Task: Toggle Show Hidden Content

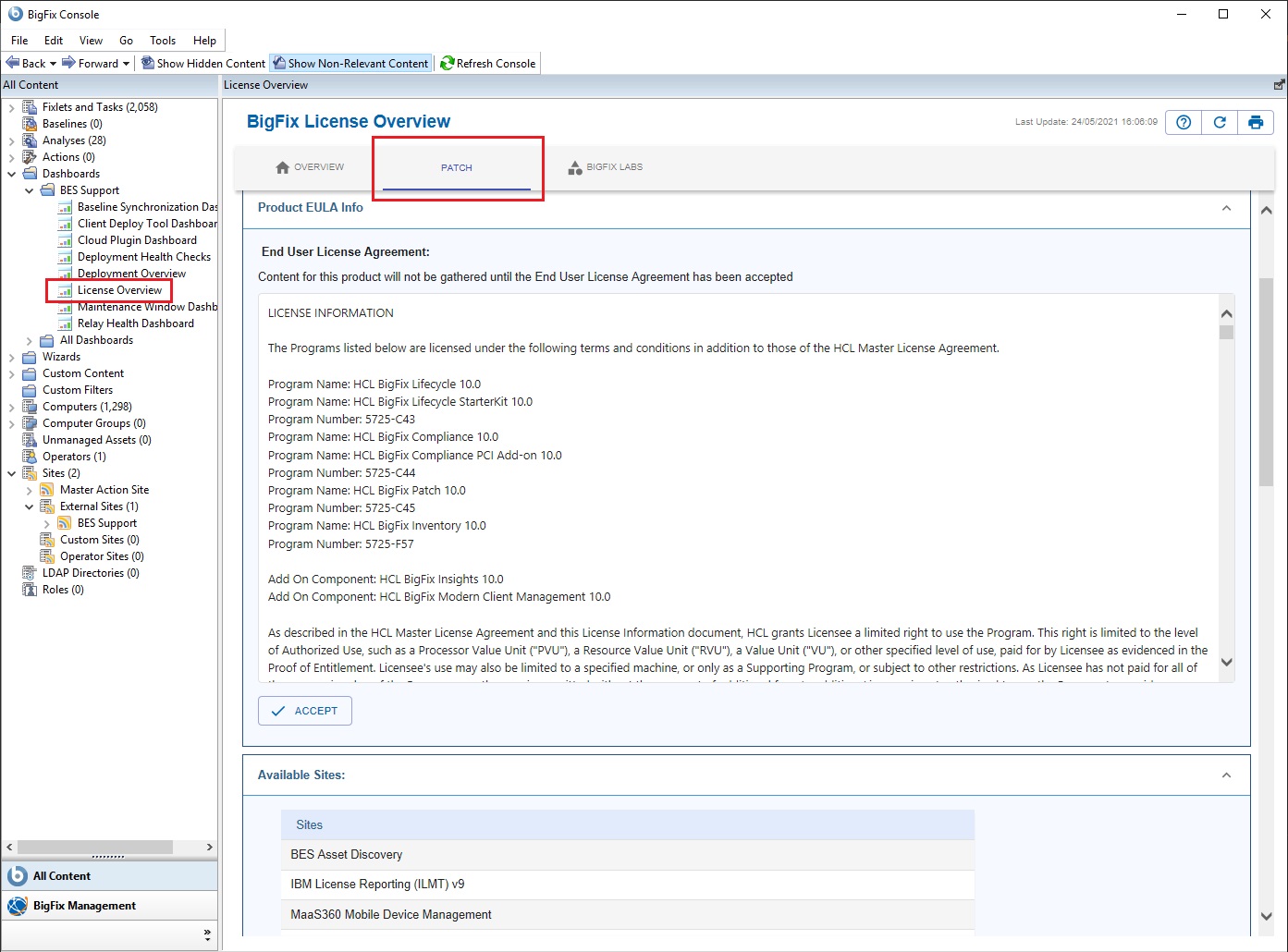Action: click(203, 63)
